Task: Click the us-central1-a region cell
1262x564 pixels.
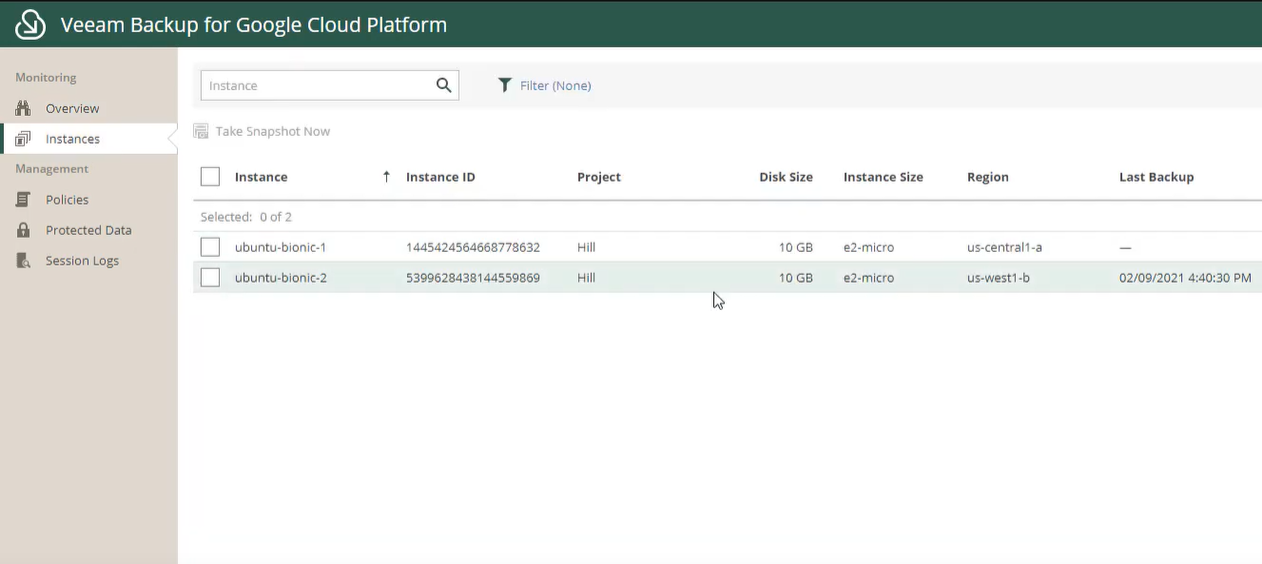Action: tap(1004, 247)
